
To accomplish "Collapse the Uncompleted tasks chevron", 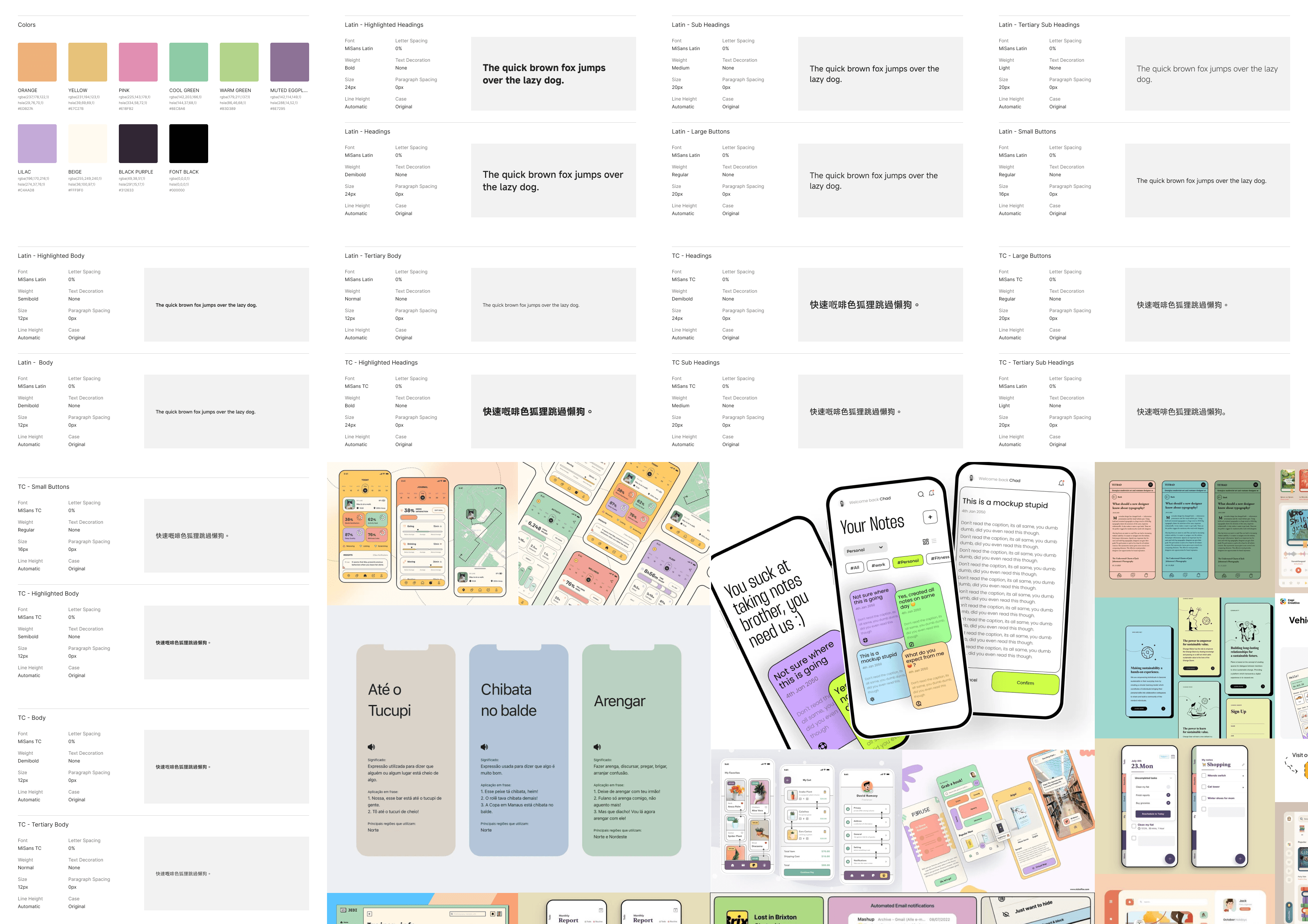I will tap(1171, 778).
